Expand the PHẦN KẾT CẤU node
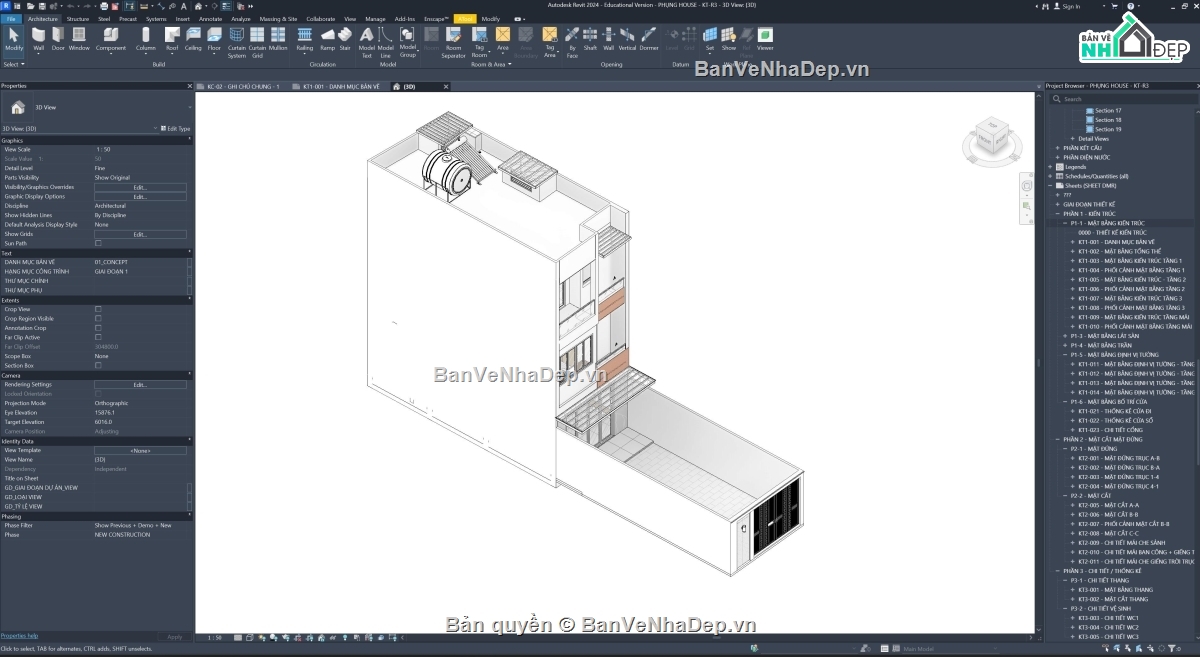This screenshot has height=657, width=1200. point(1058,148)
